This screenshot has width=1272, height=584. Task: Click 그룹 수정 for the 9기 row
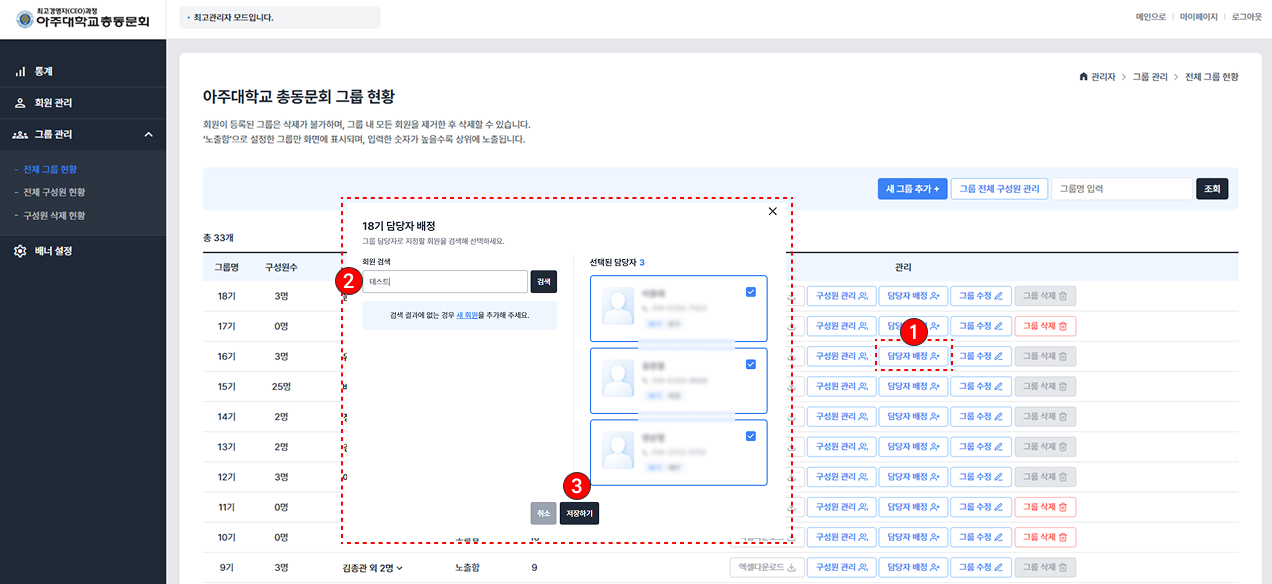coord(981,568)
